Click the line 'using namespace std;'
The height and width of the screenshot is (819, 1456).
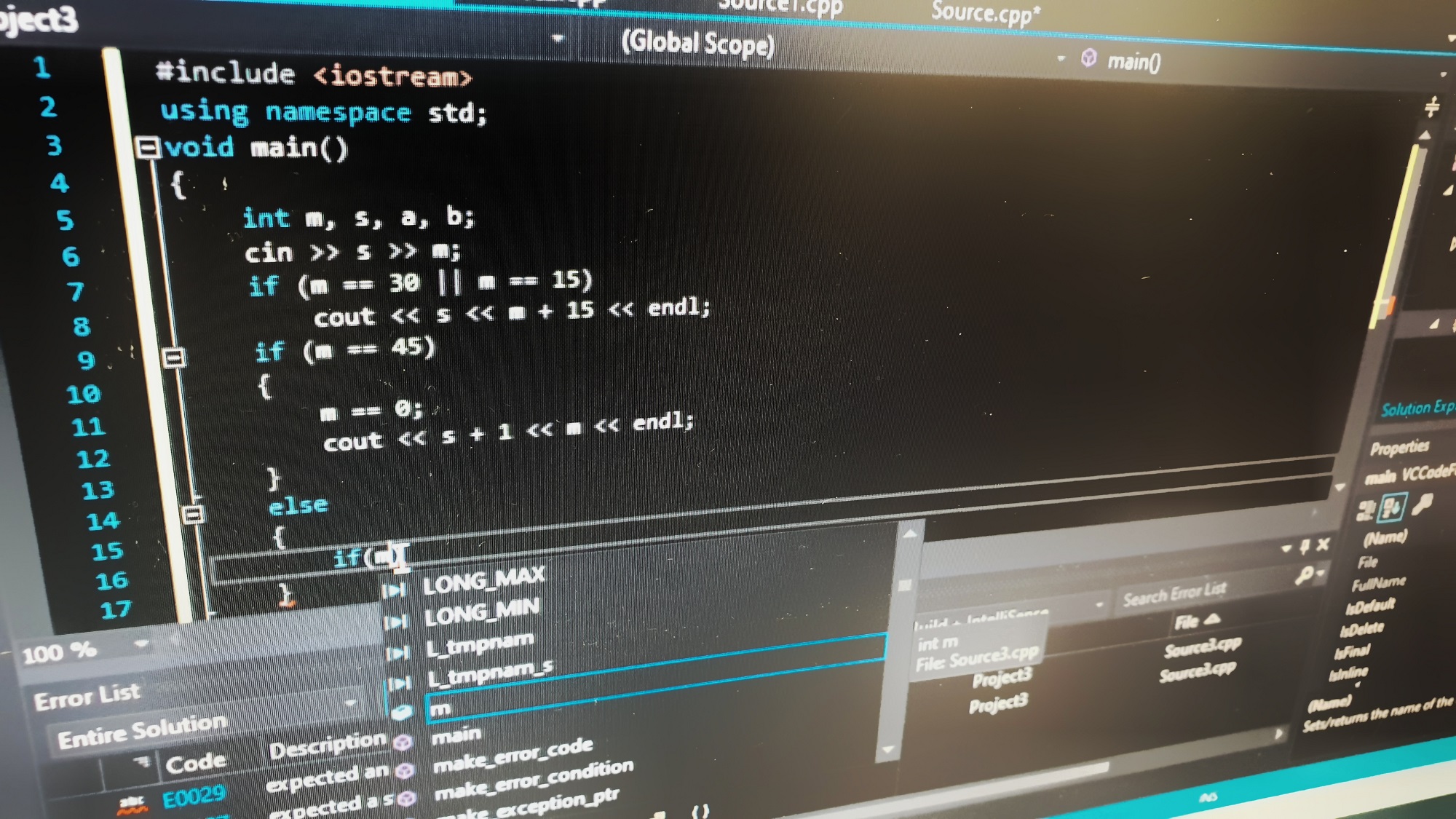[x=323, y=112]
